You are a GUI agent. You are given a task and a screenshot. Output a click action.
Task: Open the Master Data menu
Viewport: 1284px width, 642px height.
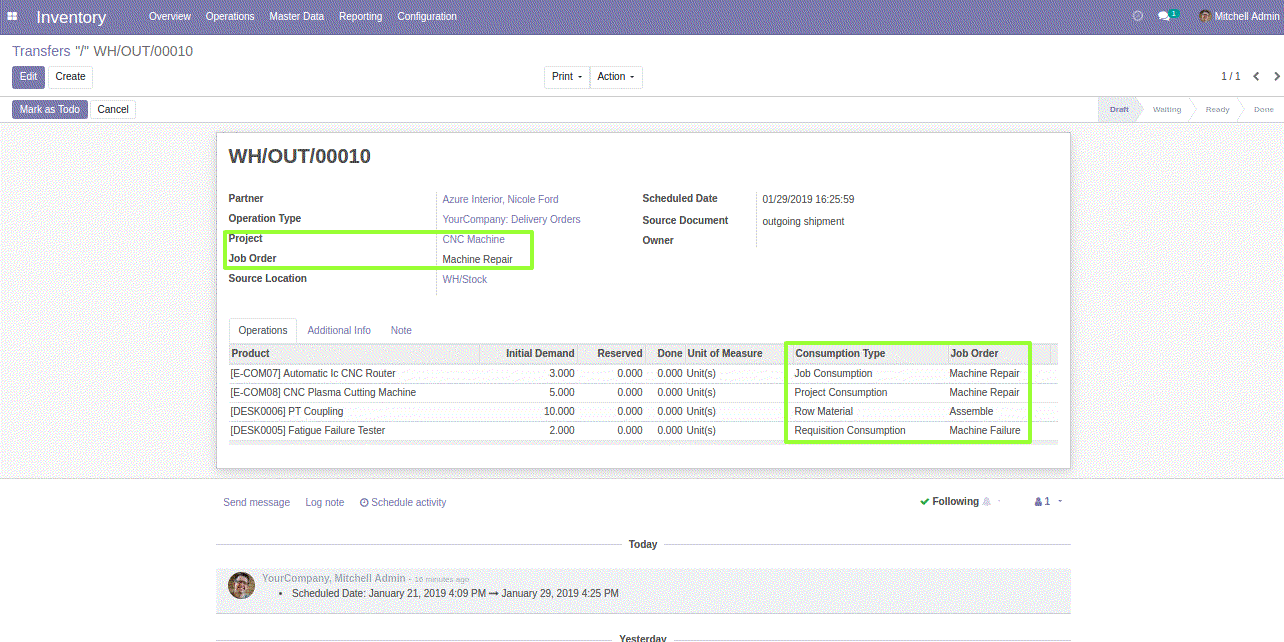click(297, 16)
